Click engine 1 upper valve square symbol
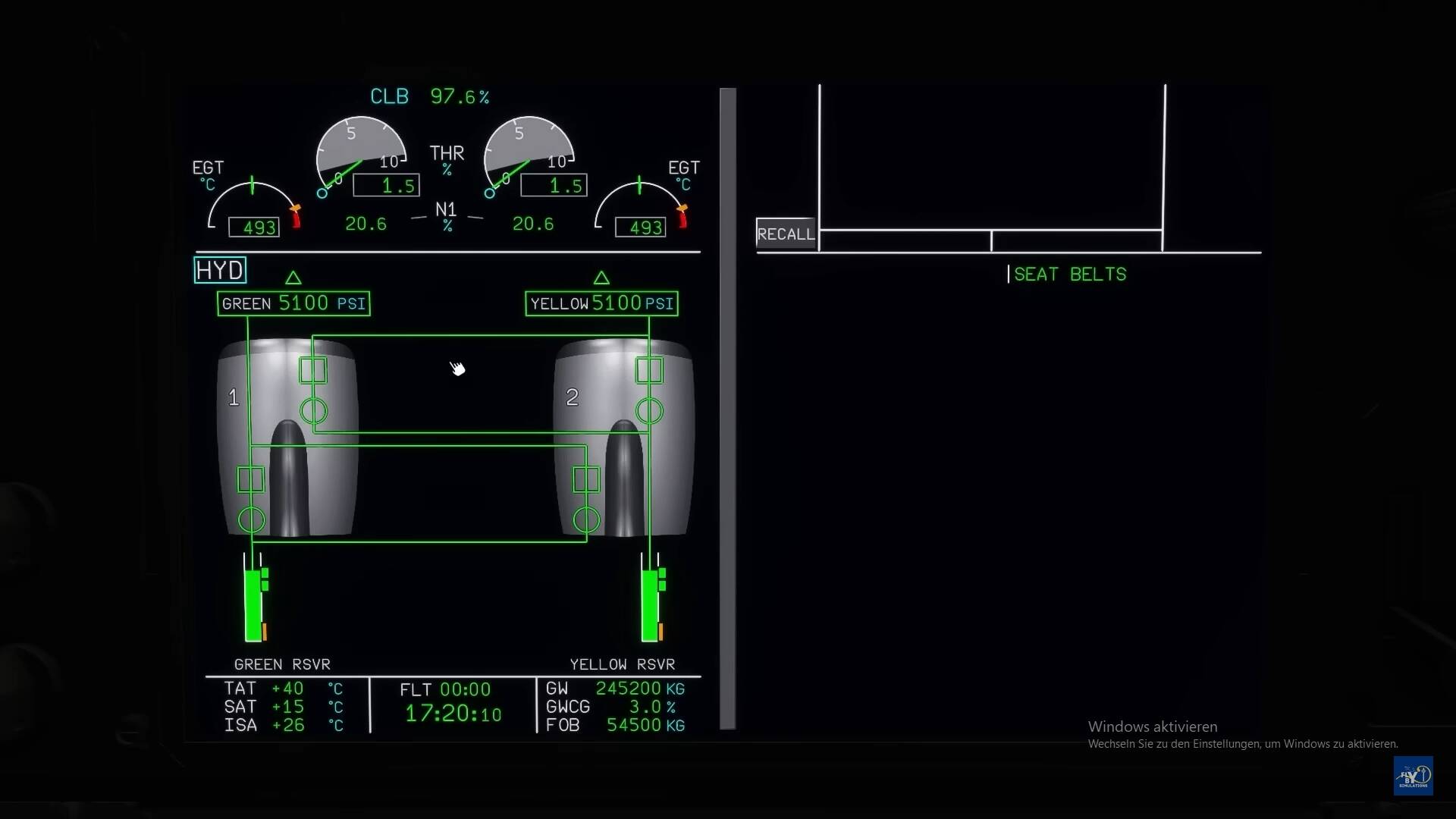The image size is (1456, 819). pos(313,370)
